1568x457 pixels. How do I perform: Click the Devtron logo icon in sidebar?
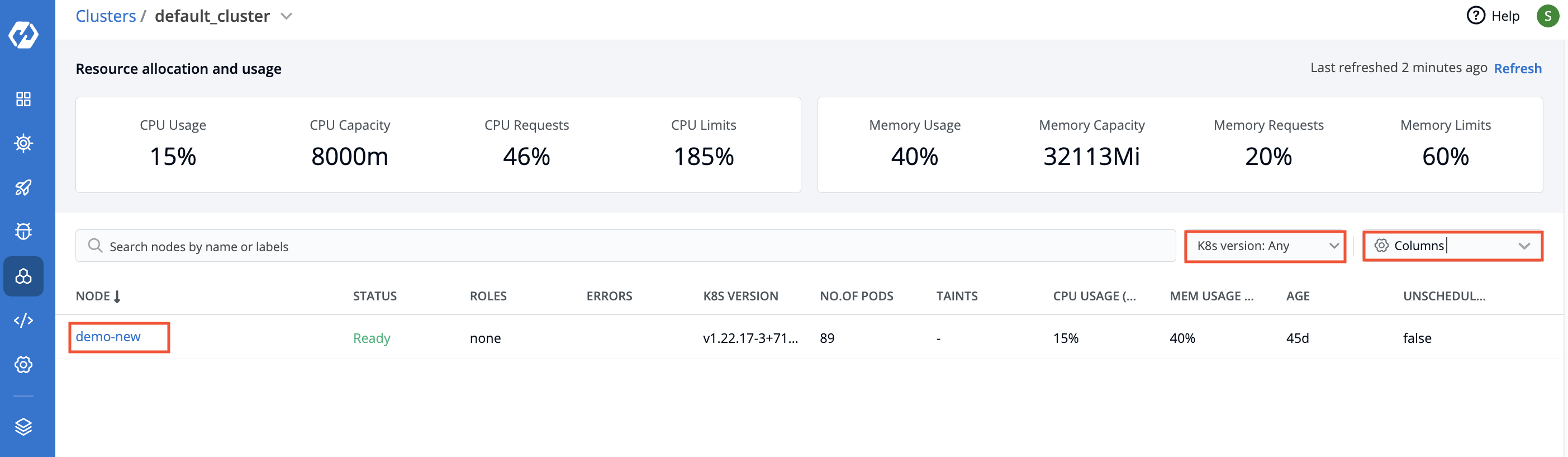click(23, 35)
